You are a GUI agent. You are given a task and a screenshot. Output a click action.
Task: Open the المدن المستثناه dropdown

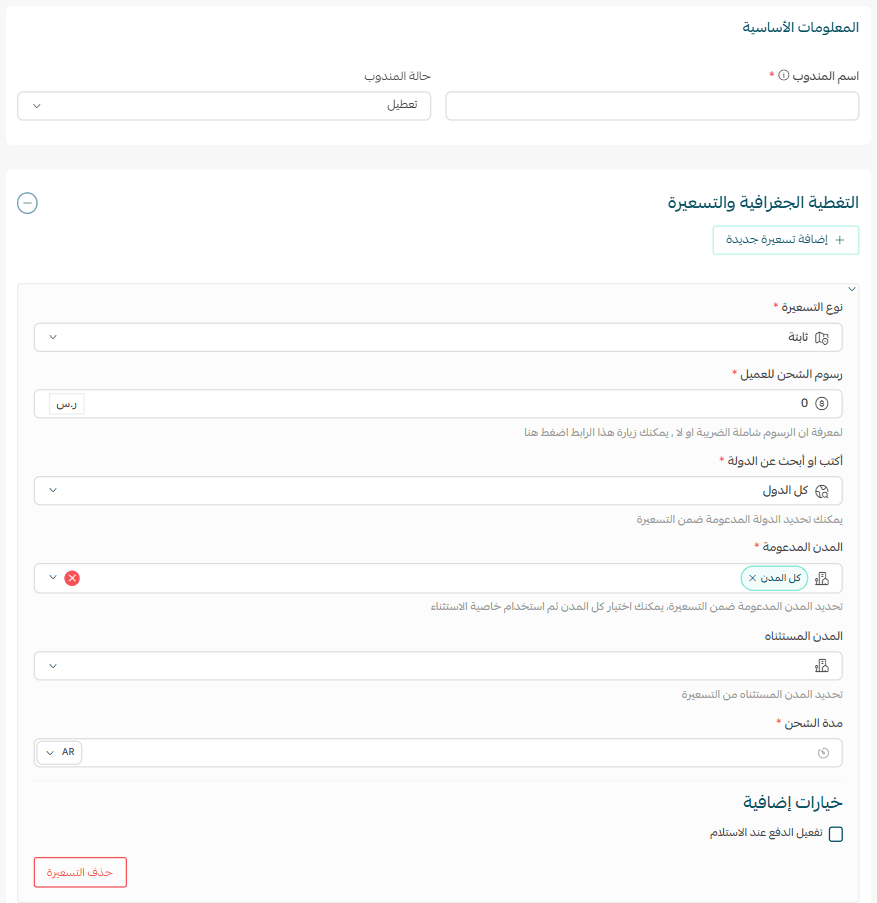[x=53, y=666]
